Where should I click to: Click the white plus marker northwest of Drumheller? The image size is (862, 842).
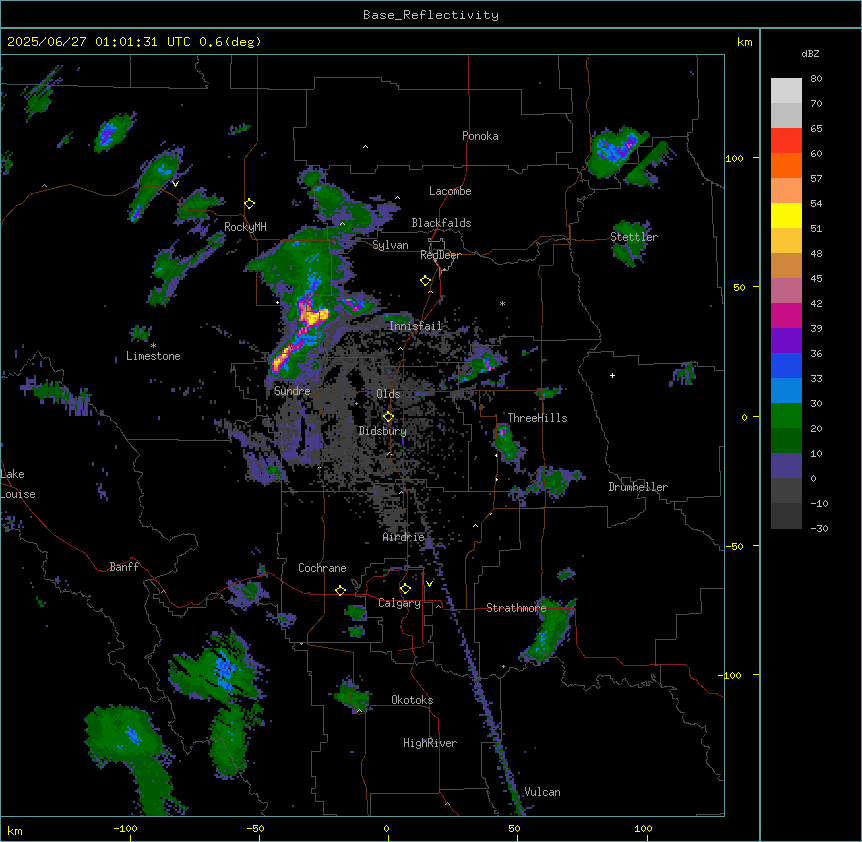tap(612, 375)
